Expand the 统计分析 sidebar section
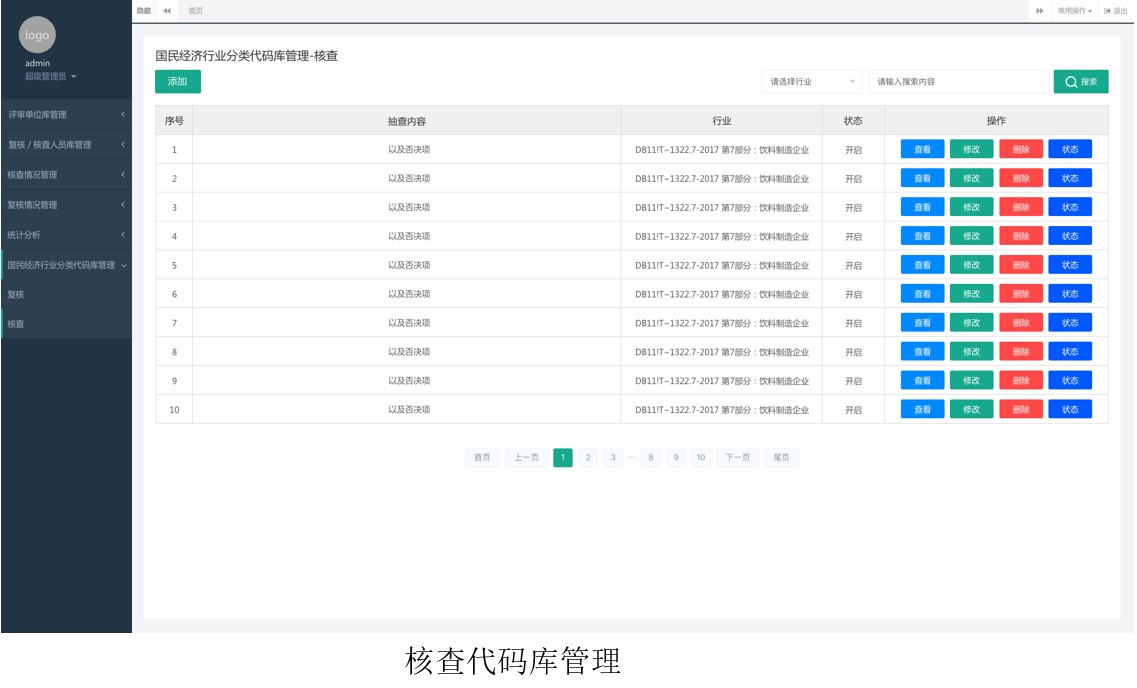The width and height of the screenshot is (1137, 688). tap(65, 236)
